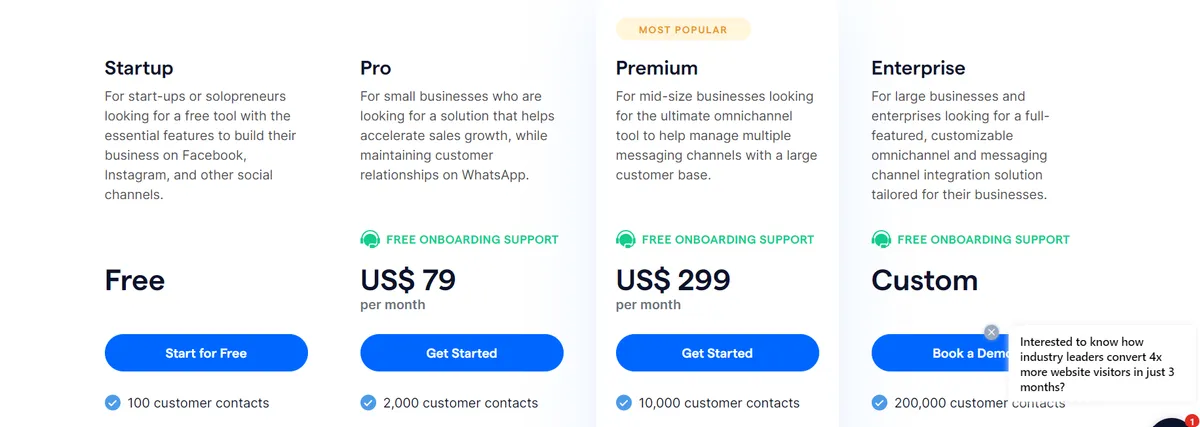The image size is (1200, 427).
Task: Click the Enterprise plan headset support icon
Action: 881,240
